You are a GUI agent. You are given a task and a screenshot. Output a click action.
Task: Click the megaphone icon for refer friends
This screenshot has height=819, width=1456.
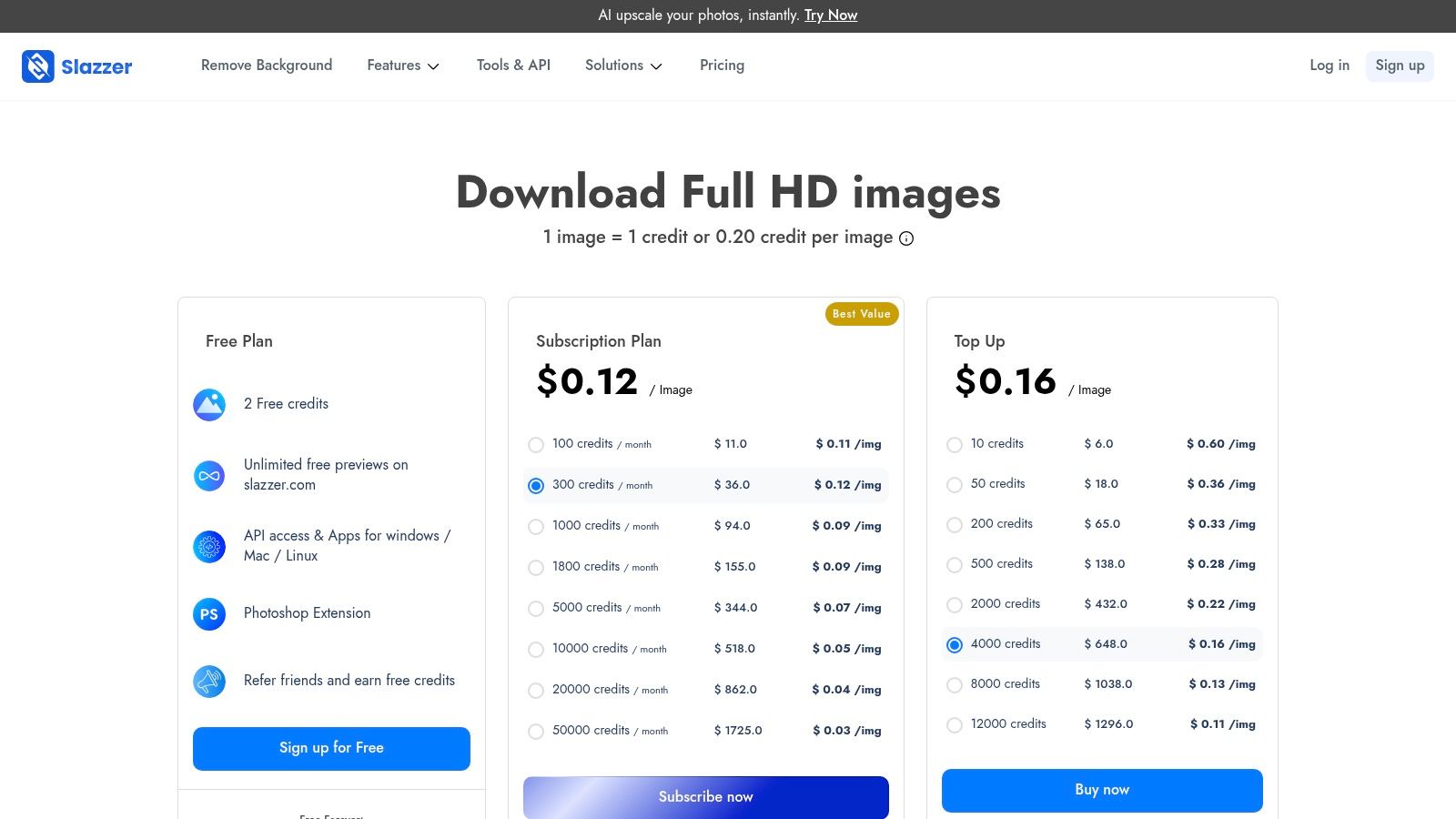pyautogui.click(x=208, y=681)
